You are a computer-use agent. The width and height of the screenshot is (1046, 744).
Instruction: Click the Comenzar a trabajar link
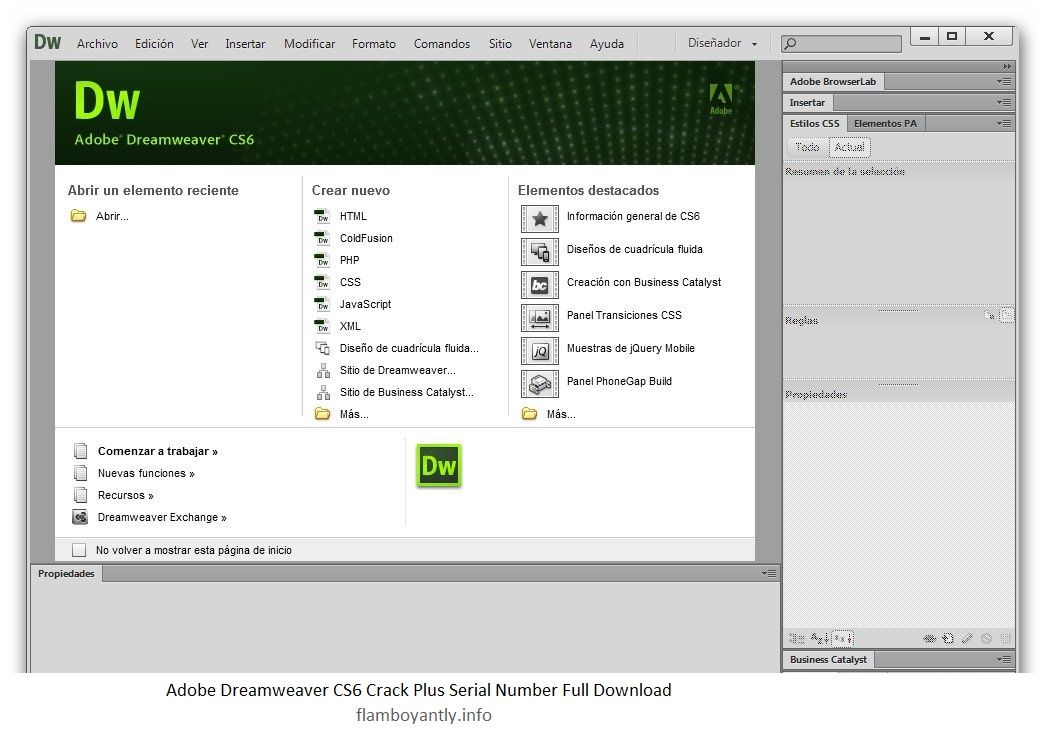[157, 451]
